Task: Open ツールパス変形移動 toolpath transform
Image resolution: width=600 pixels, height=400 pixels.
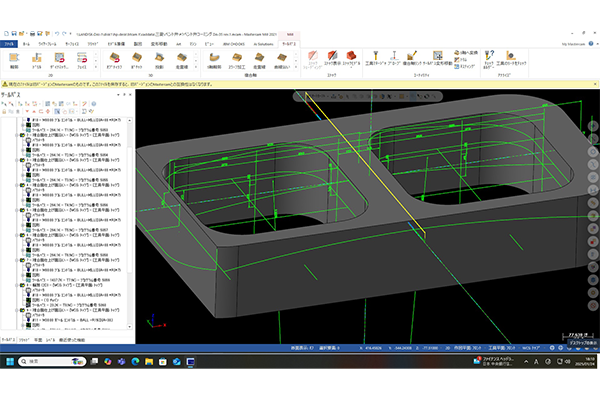Action: [437, 58]
